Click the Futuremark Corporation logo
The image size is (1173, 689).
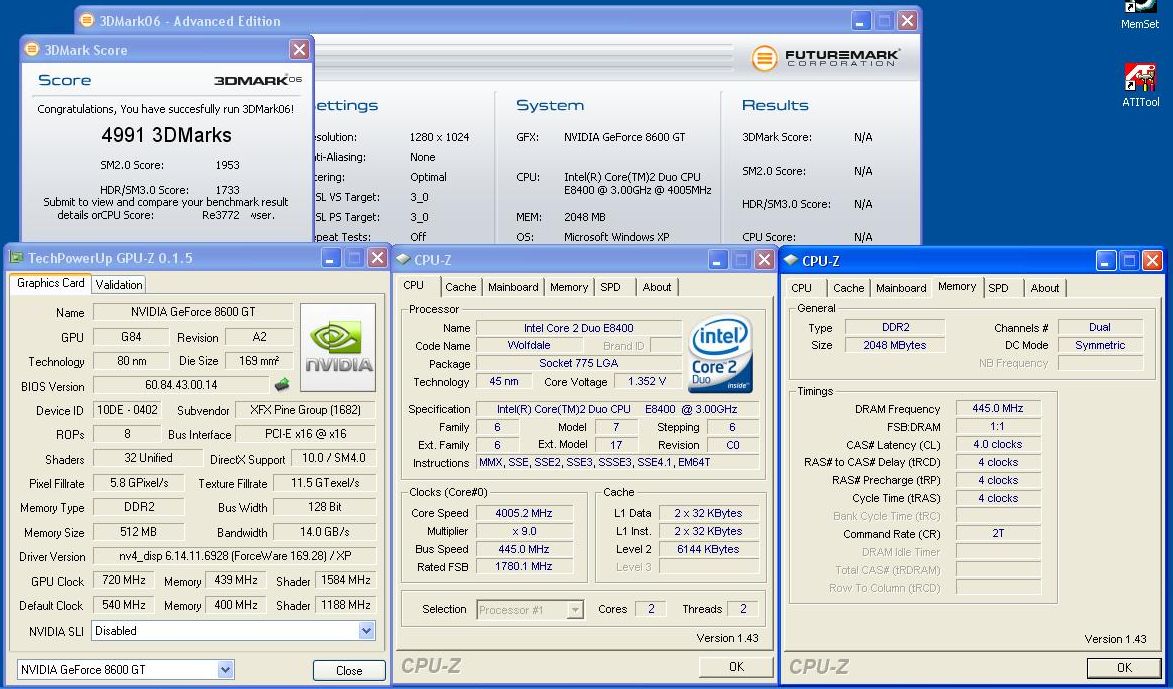825,58
